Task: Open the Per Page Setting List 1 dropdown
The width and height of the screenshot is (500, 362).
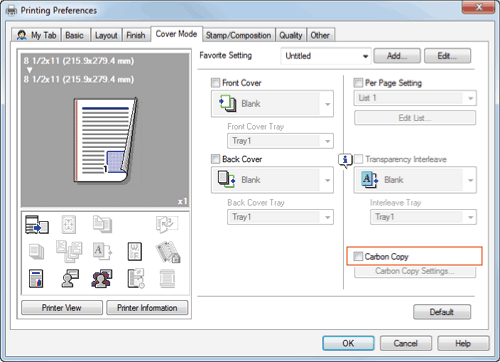Action: click(x=415, y=98)
